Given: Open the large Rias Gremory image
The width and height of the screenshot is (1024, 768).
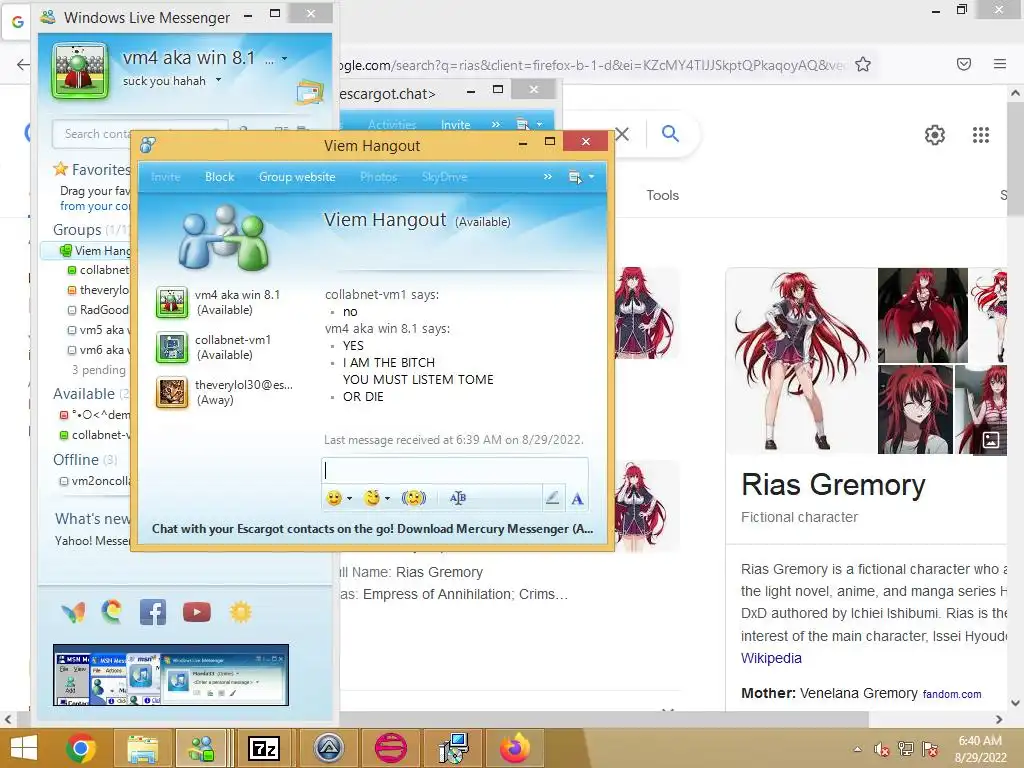Looking at the screenshot, I should (802, 360).
